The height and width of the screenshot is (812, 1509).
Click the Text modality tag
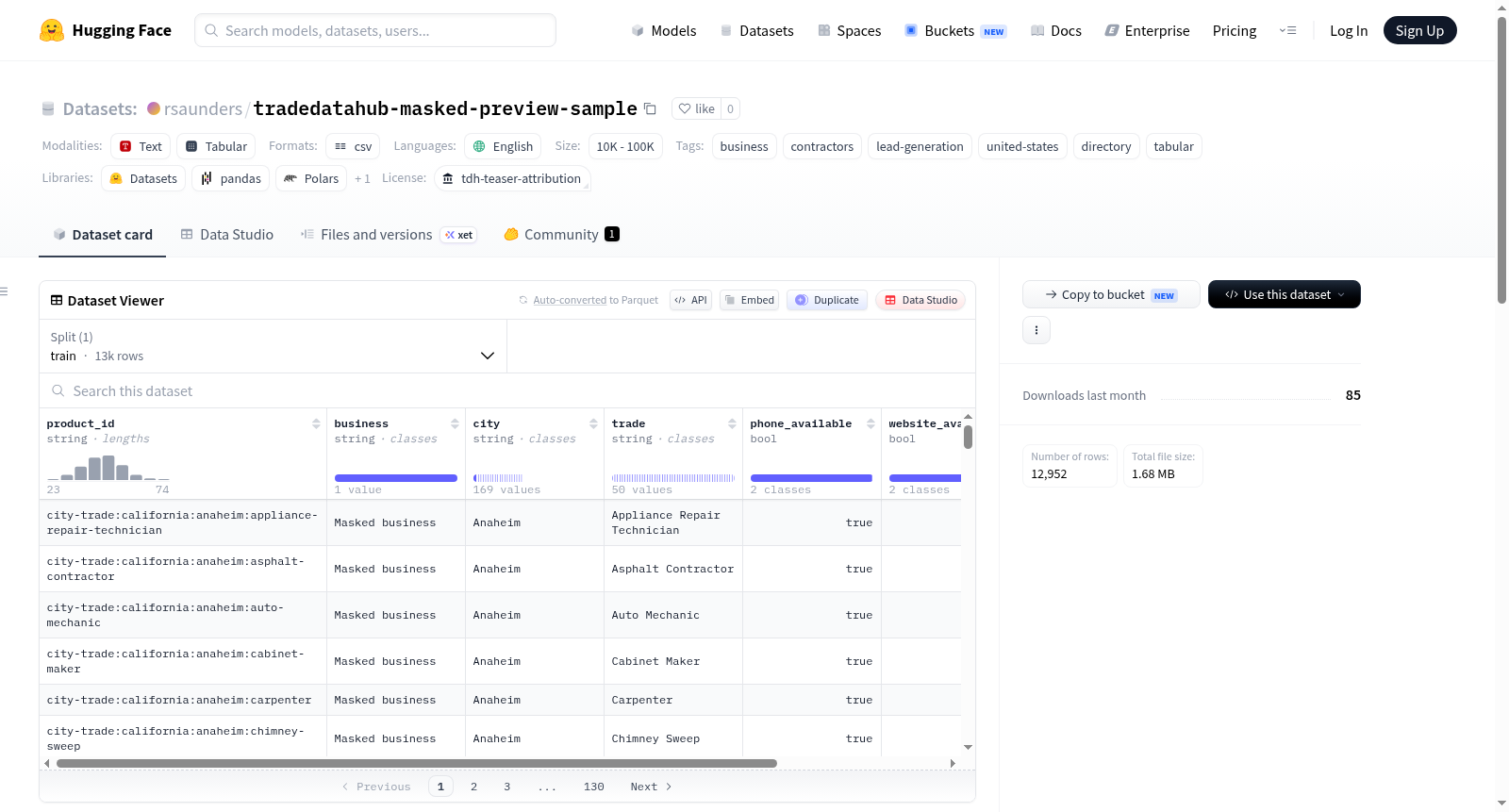click(x=140, y=146)
